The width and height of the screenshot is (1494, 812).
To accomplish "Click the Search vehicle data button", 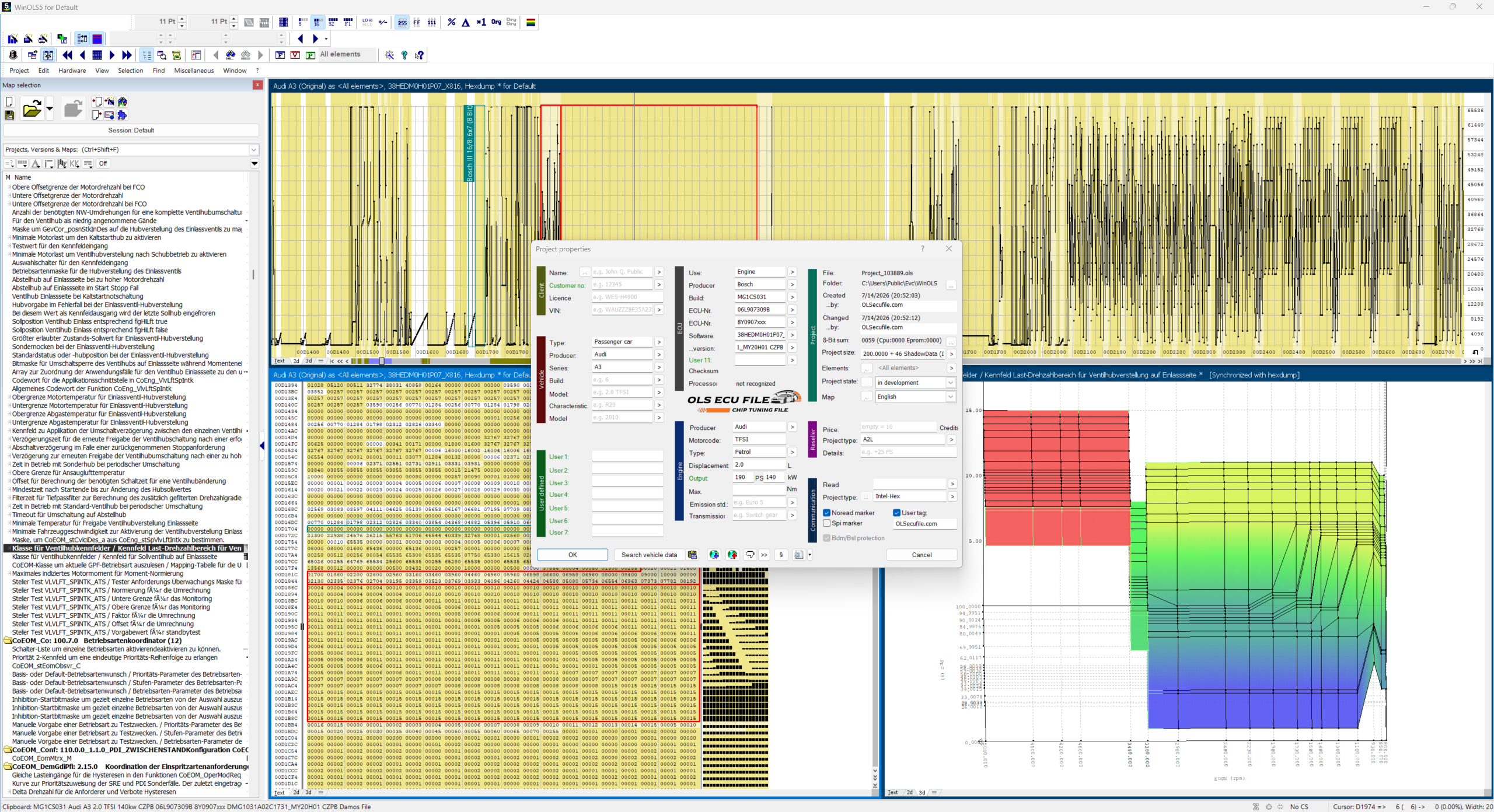I will click(x=649, y=555).
